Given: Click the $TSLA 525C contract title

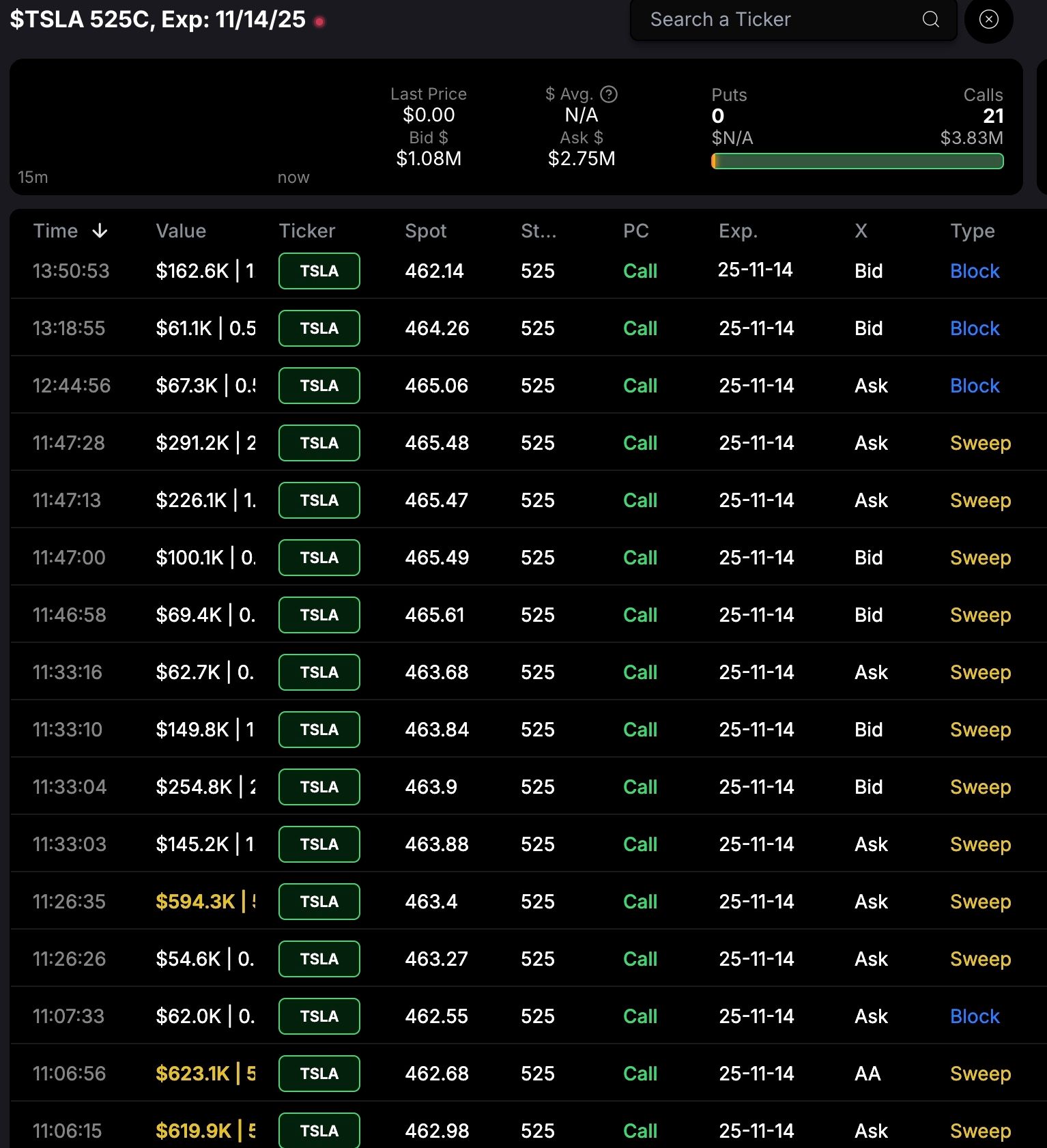Looking at the screenshot, I should point(158,20).
